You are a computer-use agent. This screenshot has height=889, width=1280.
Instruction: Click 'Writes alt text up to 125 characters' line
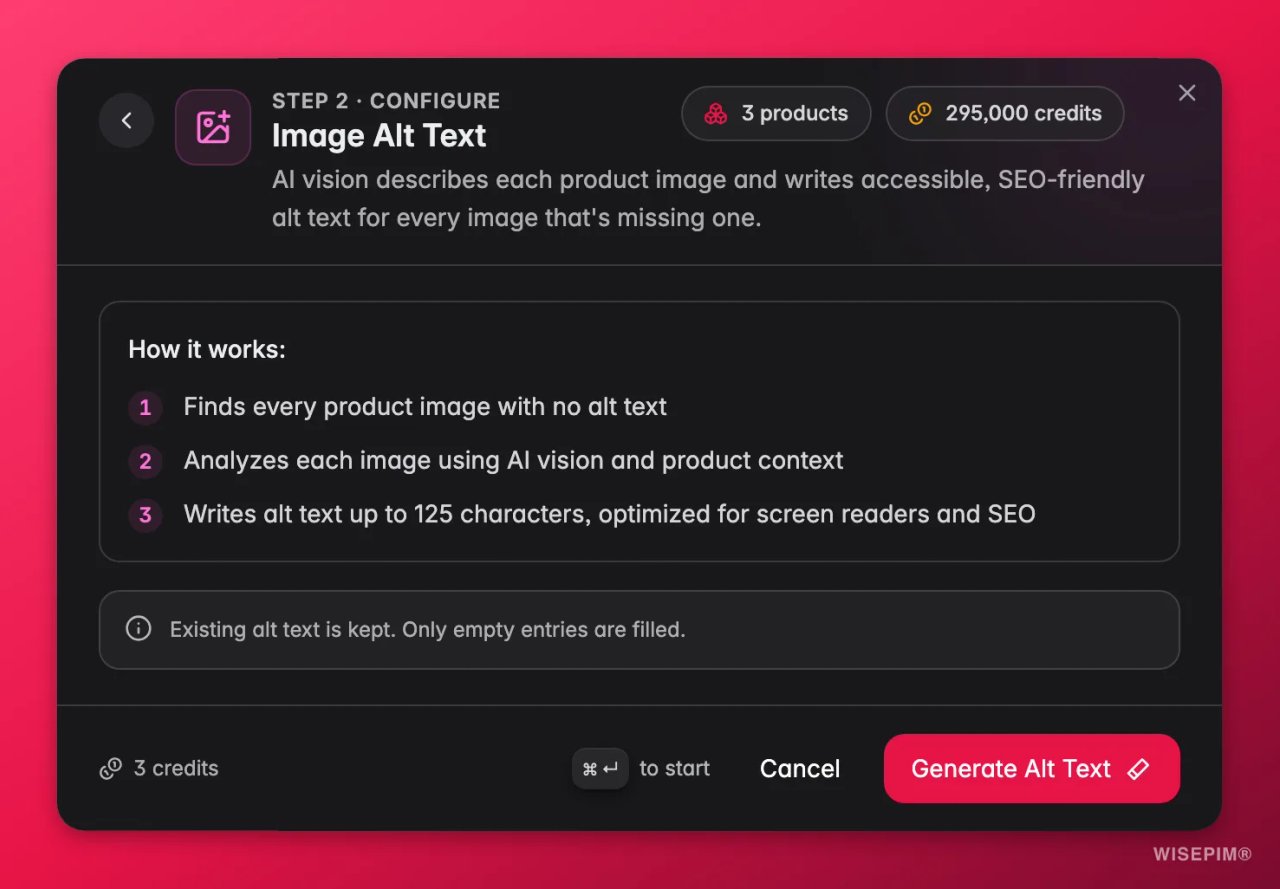[x=610, y=515]
